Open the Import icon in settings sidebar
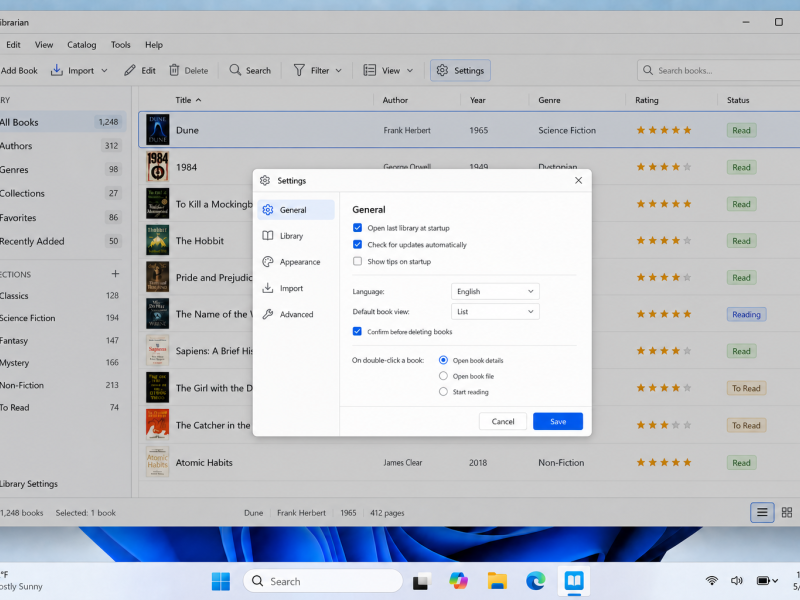The image size is (800, 600). coord(268,288)
